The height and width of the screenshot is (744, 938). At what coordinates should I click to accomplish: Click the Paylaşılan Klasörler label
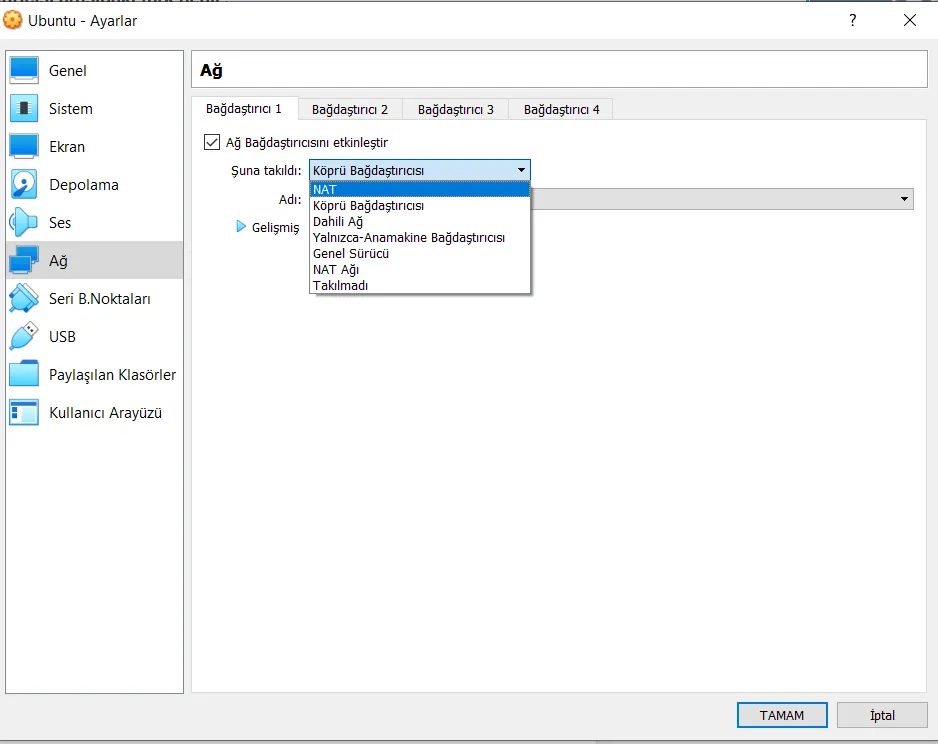112,375
